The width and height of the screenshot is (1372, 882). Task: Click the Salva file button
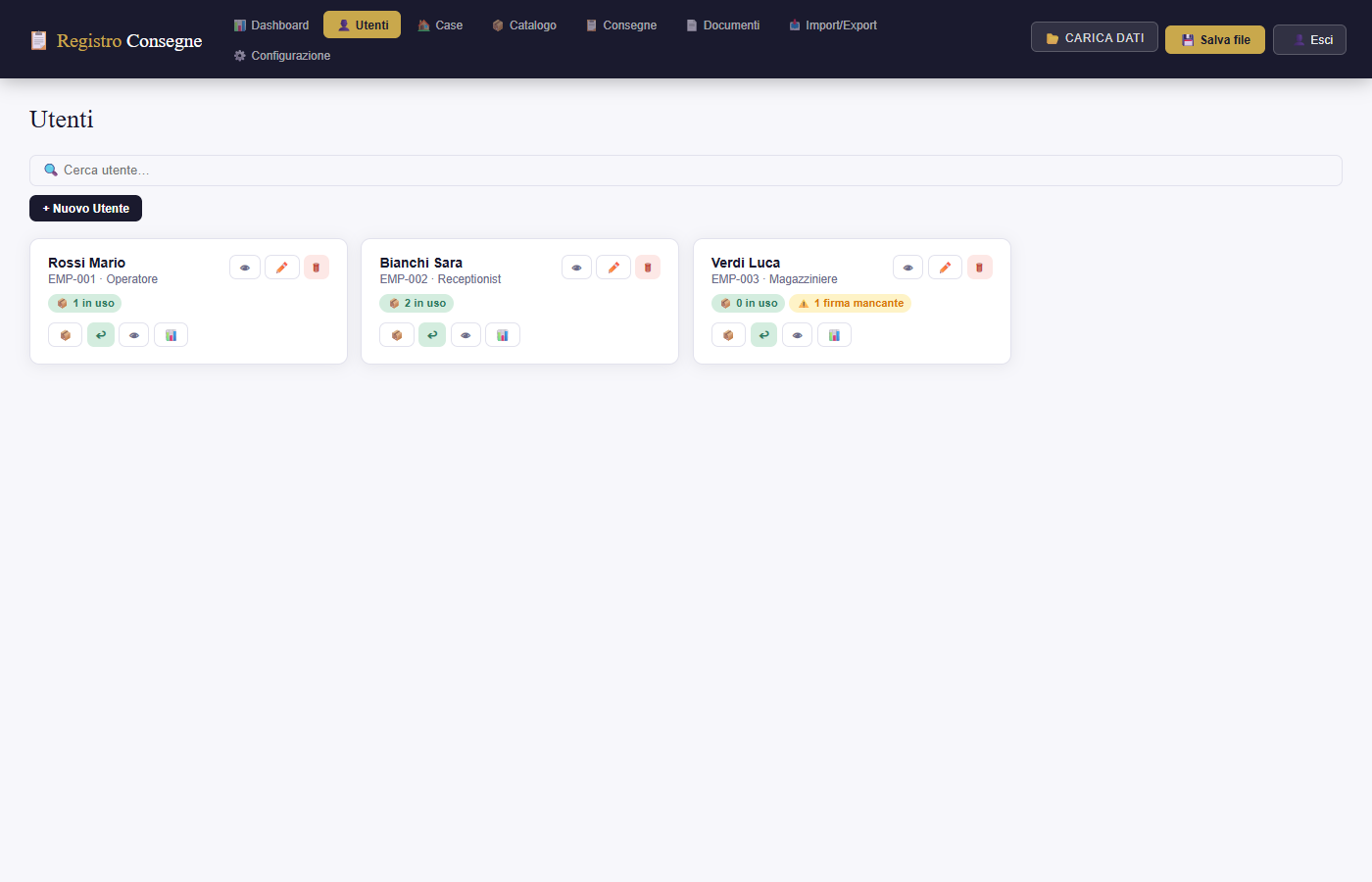tap(1215, 40)
